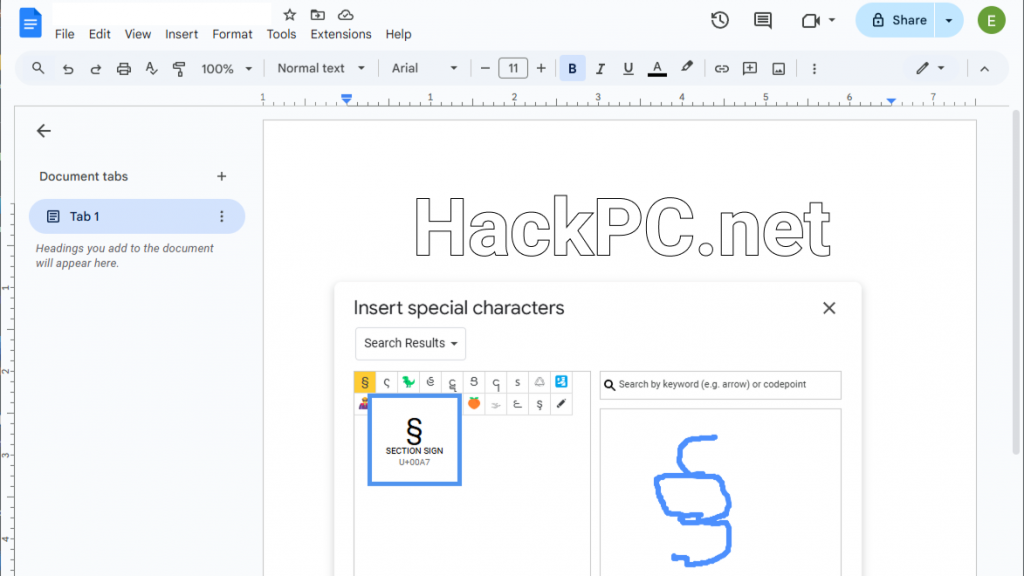Click the vertical page scrollbar
This screenshot has height=576, width=1024.
[1016, 282]
